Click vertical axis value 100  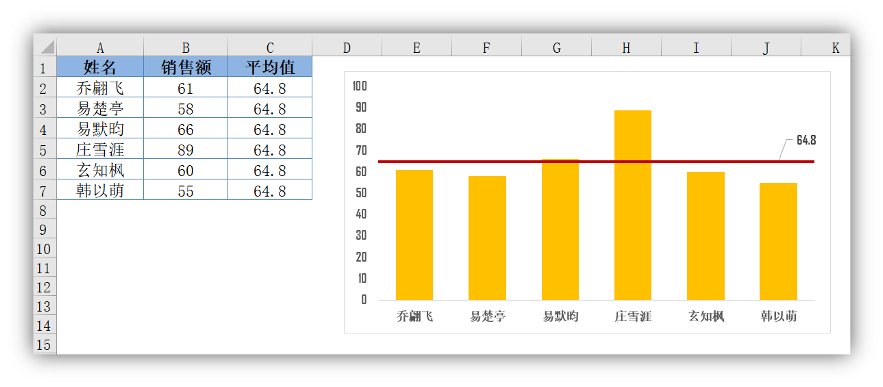click(359, 86)
